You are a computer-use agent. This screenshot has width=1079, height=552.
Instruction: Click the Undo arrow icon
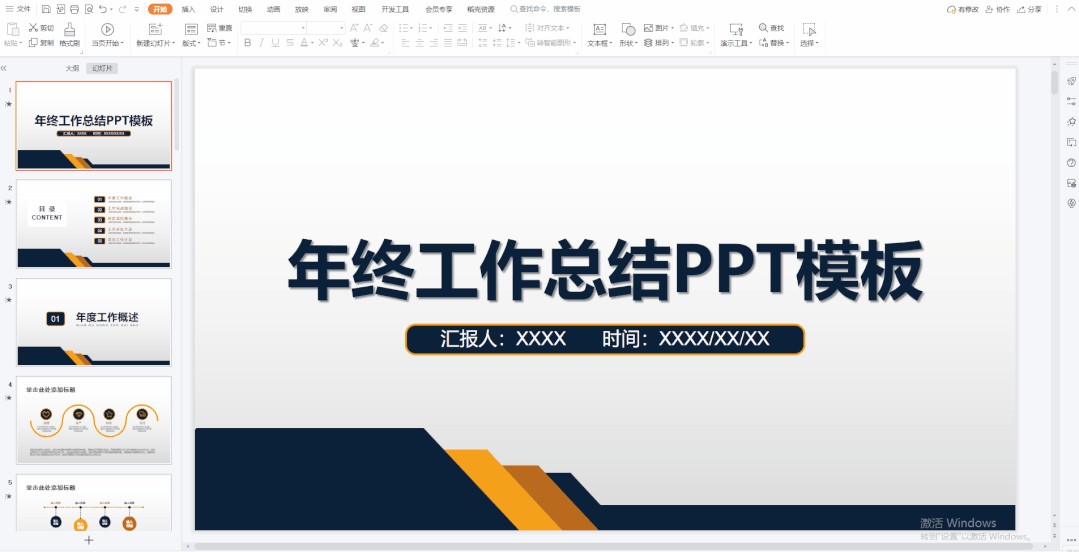coord(103,9)
